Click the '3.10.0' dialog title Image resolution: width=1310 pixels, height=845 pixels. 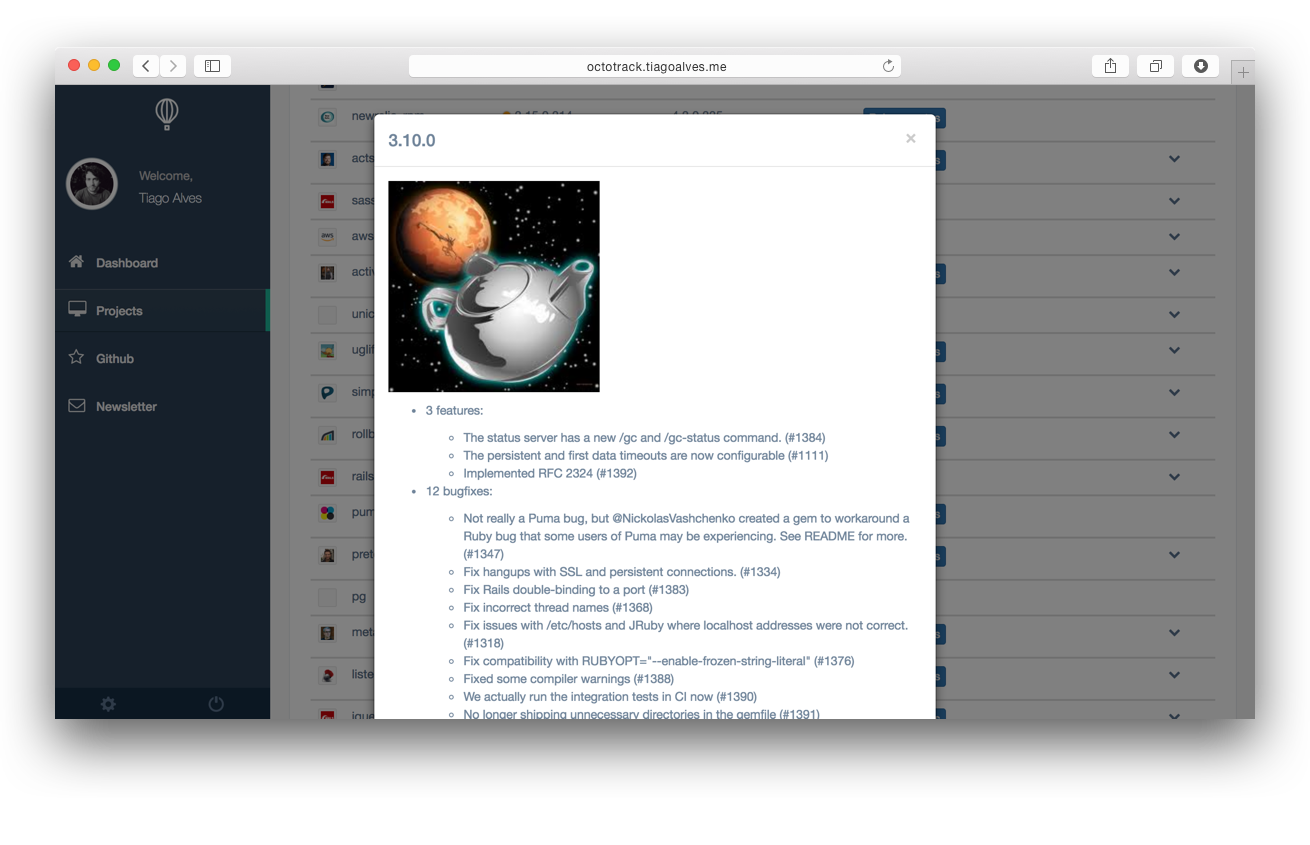412,141
